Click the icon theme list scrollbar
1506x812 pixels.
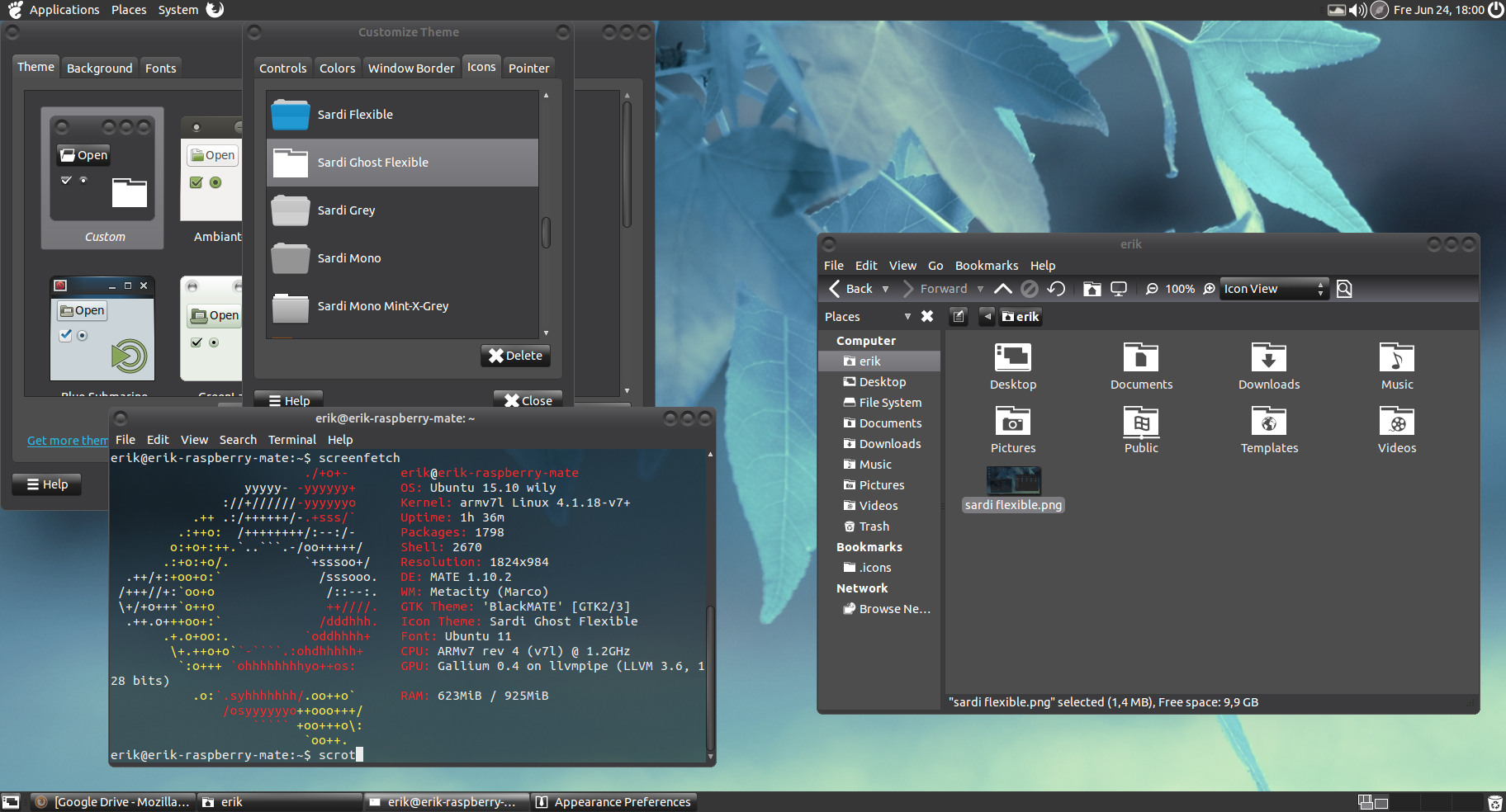point(546,232)
